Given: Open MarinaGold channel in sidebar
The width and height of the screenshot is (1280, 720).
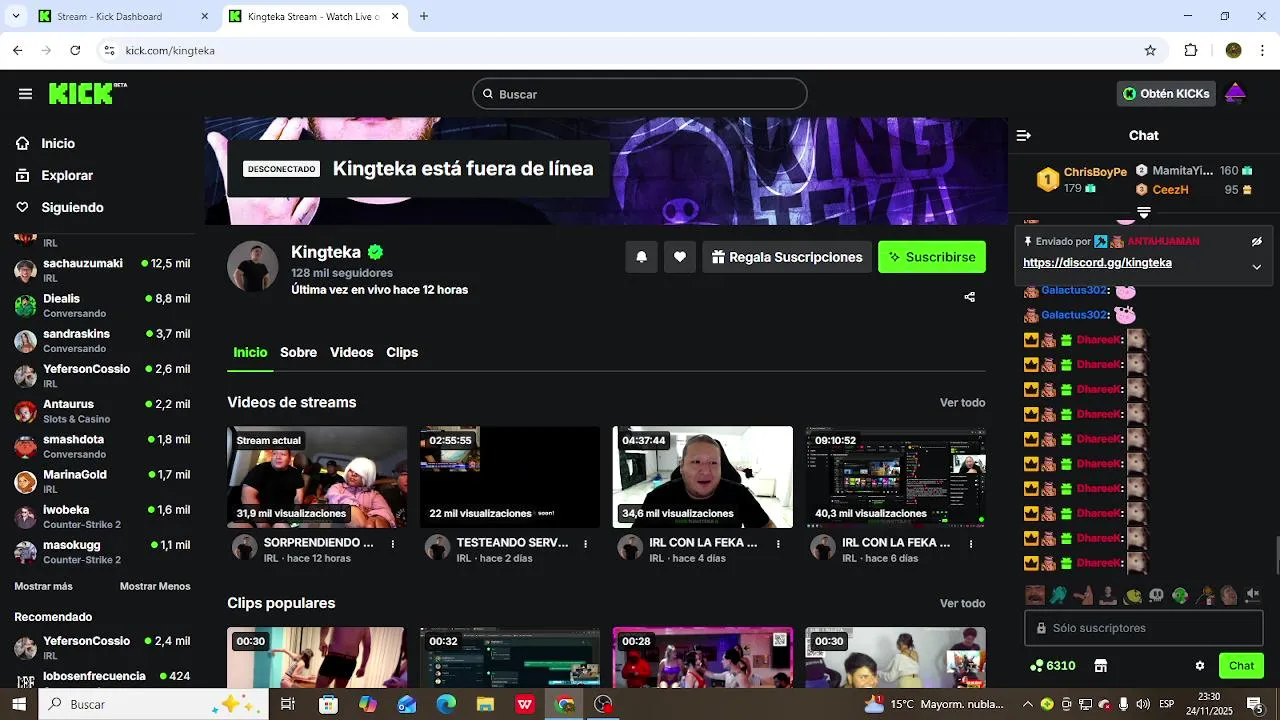Looking at the screenshot, I should click(x=102, y=481).
